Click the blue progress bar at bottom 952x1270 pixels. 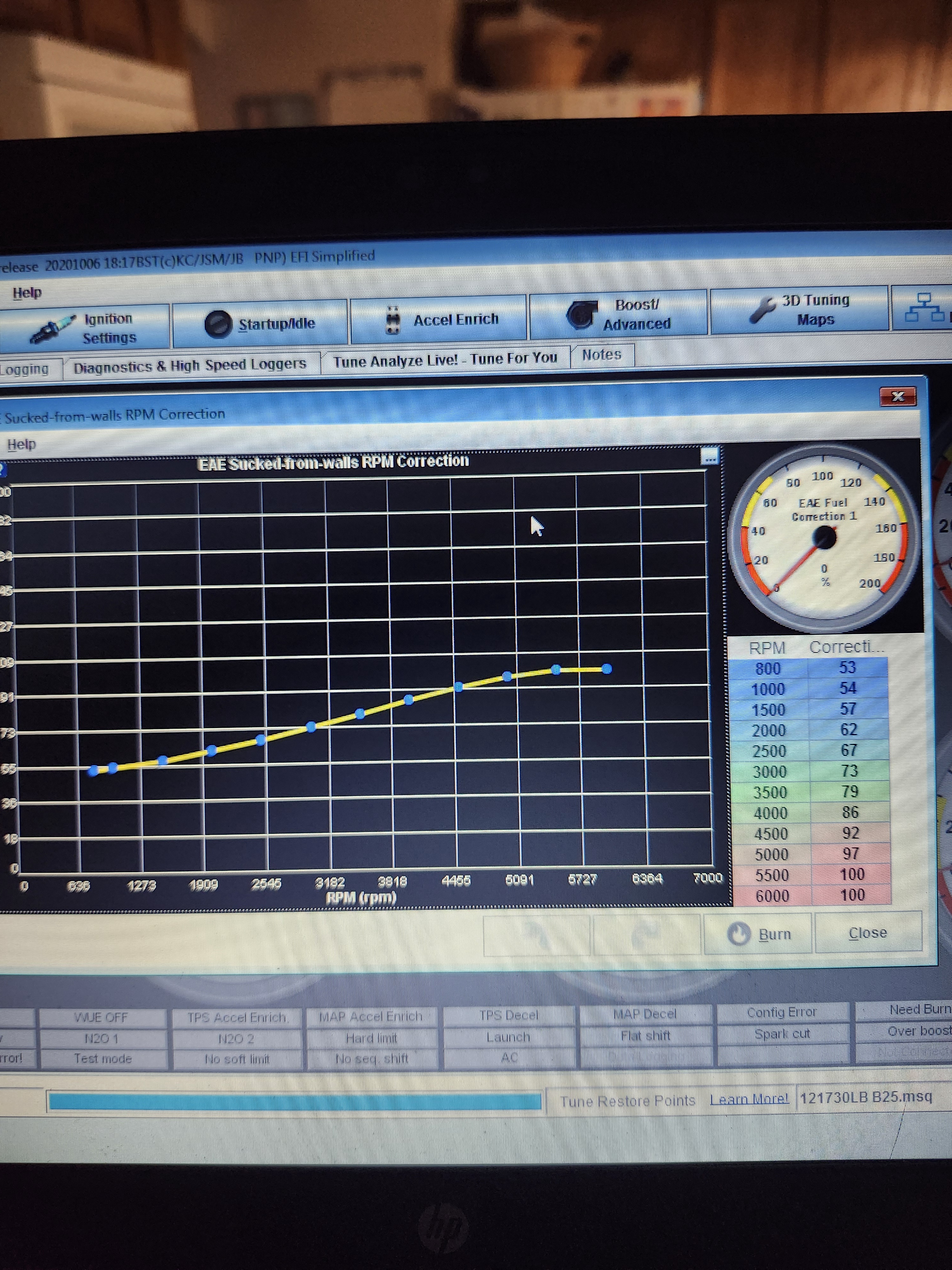(x=295, y=1101)
